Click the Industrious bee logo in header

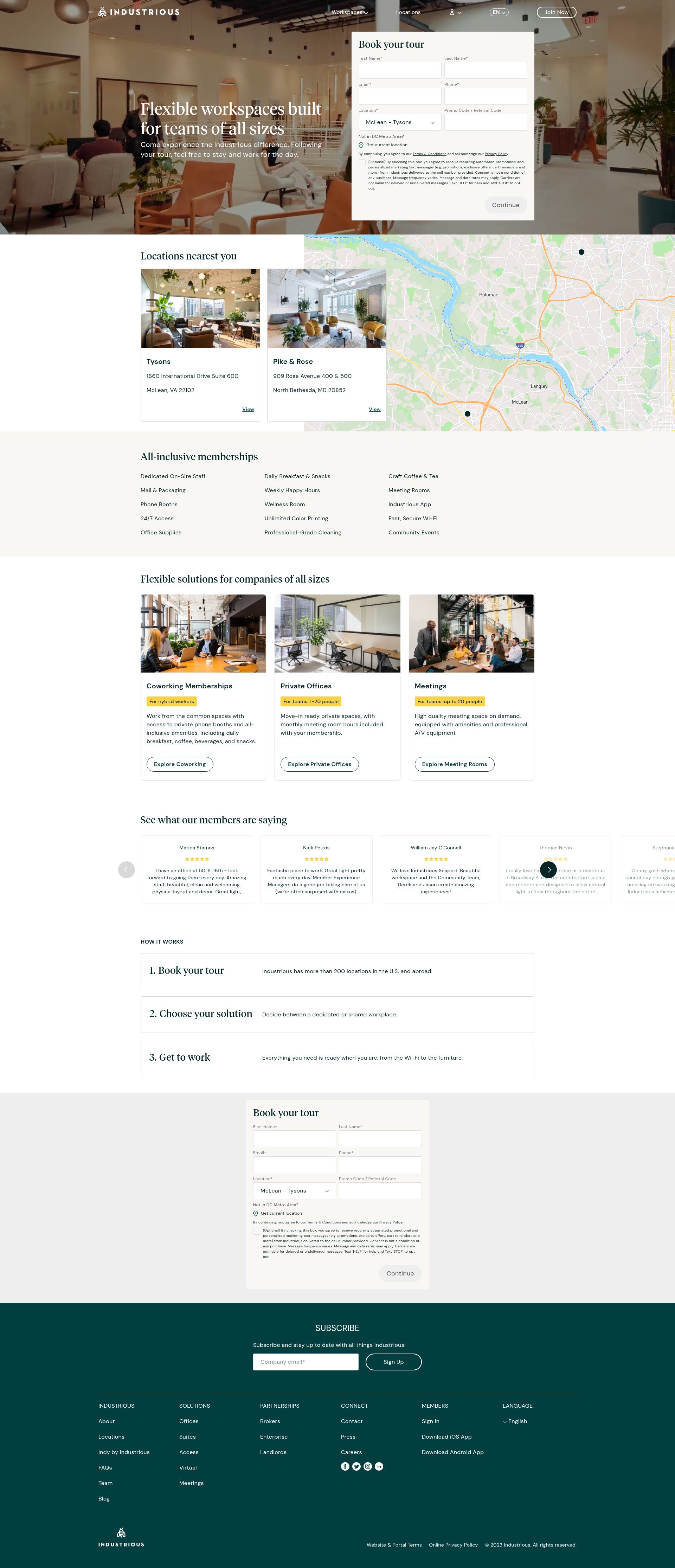(x=139, y=12)
